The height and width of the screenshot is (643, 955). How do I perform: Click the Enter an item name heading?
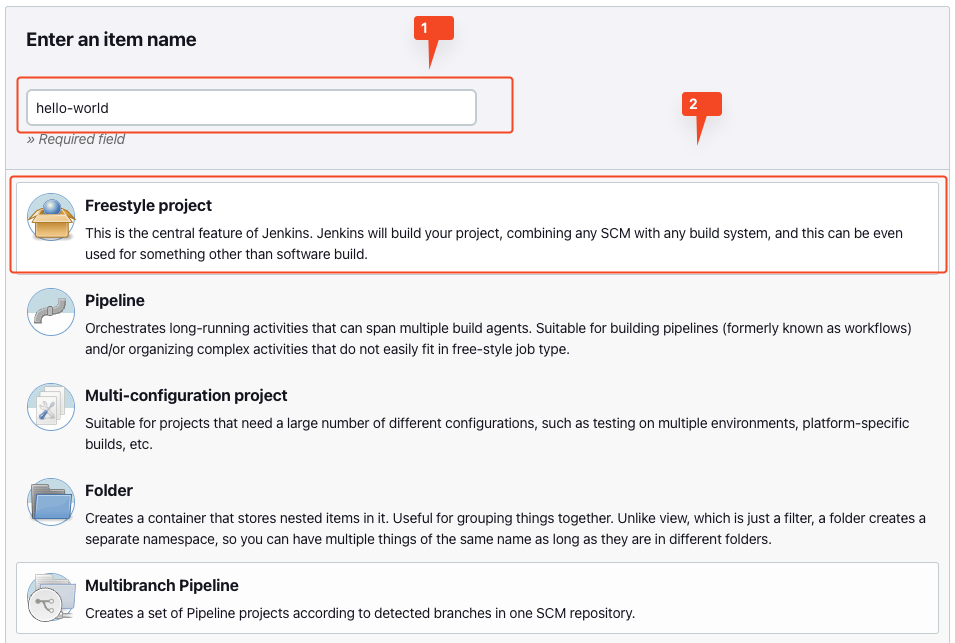click(x=111, y=40)
